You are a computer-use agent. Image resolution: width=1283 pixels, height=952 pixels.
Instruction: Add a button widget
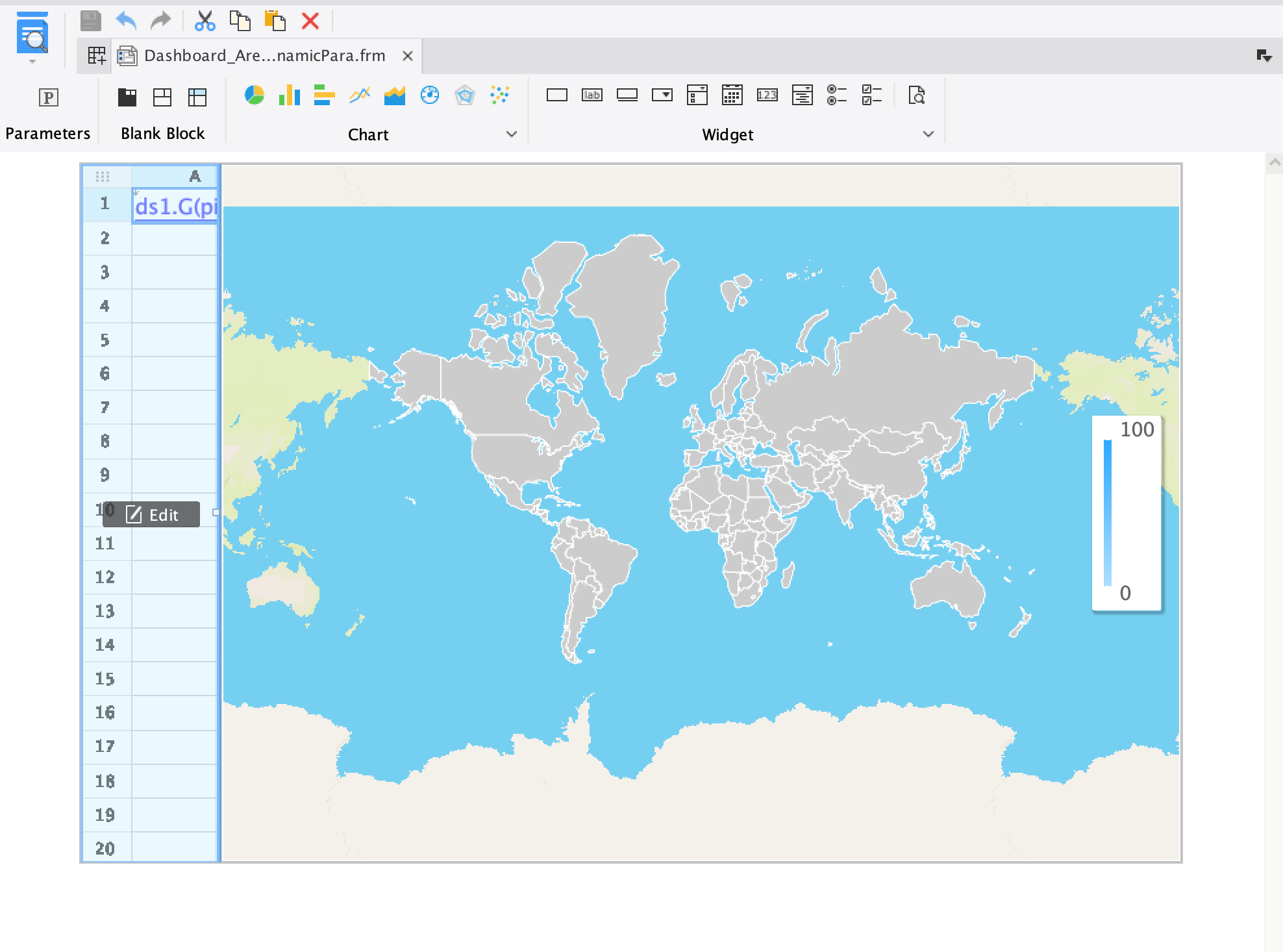(627, 95)
